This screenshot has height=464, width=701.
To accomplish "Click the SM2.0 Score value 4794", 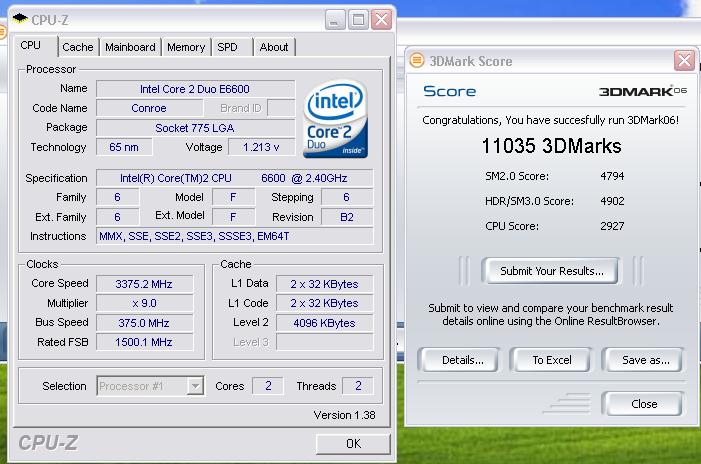I will tap(612, 176).
